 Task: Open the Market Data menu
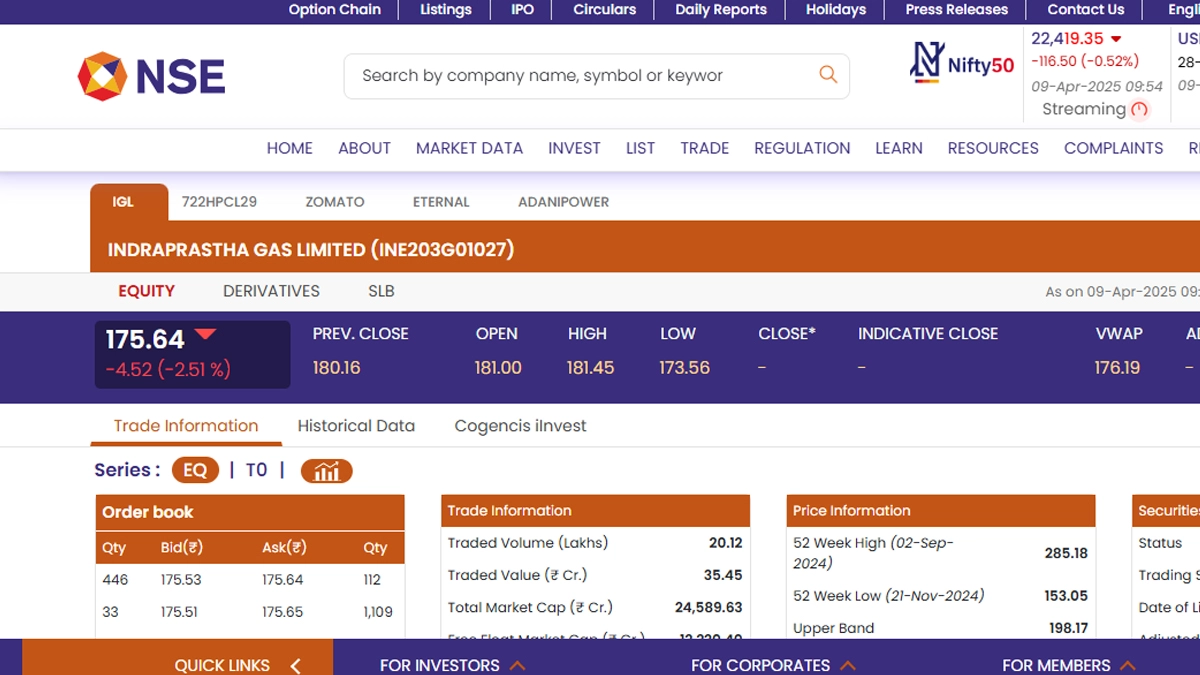point(469,148)
